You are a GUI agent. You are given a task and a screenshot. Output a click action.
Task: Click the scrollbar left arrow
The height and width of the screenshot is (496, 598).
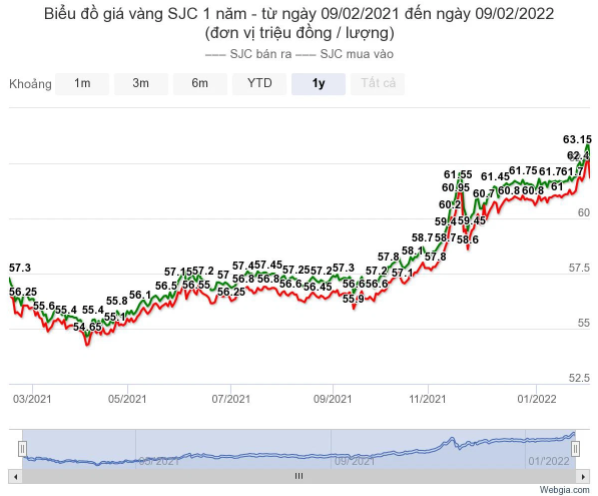coord(16,477)
